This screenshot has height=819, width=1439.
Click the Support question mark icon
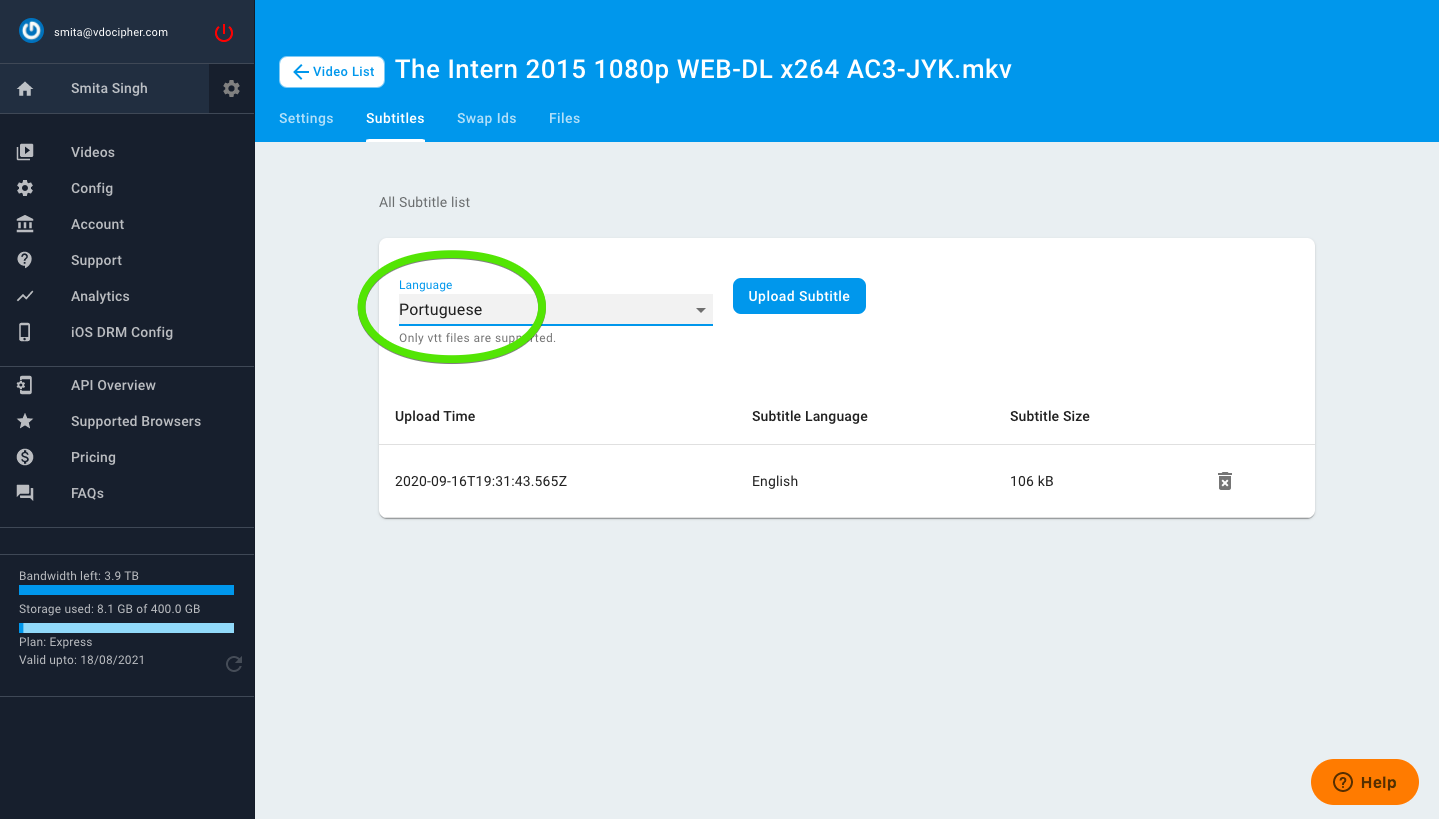click(x=25, y=260)
